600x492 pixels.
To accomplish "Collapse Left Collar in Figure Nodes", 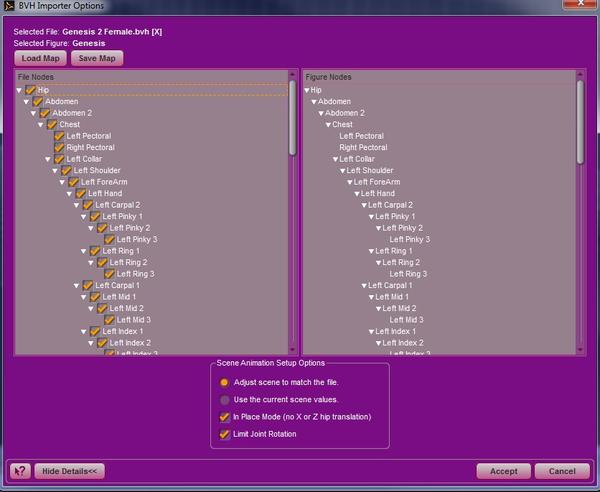I will point(336,159).
